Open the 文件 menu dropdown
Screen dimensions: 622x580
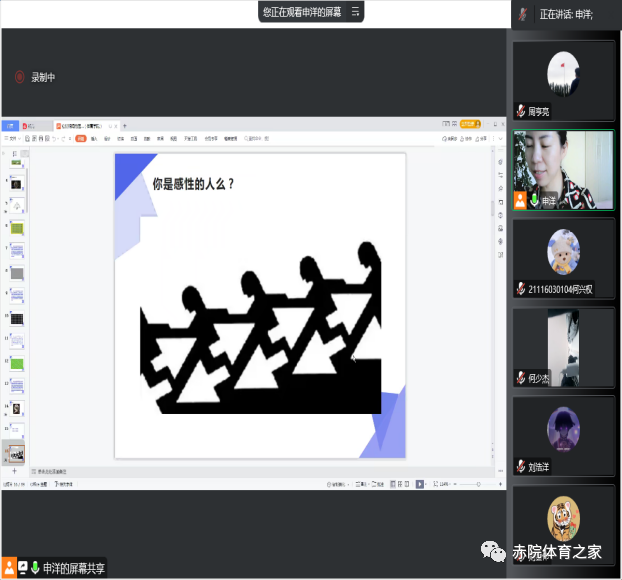pyautogui.click(x=12, y=138)
